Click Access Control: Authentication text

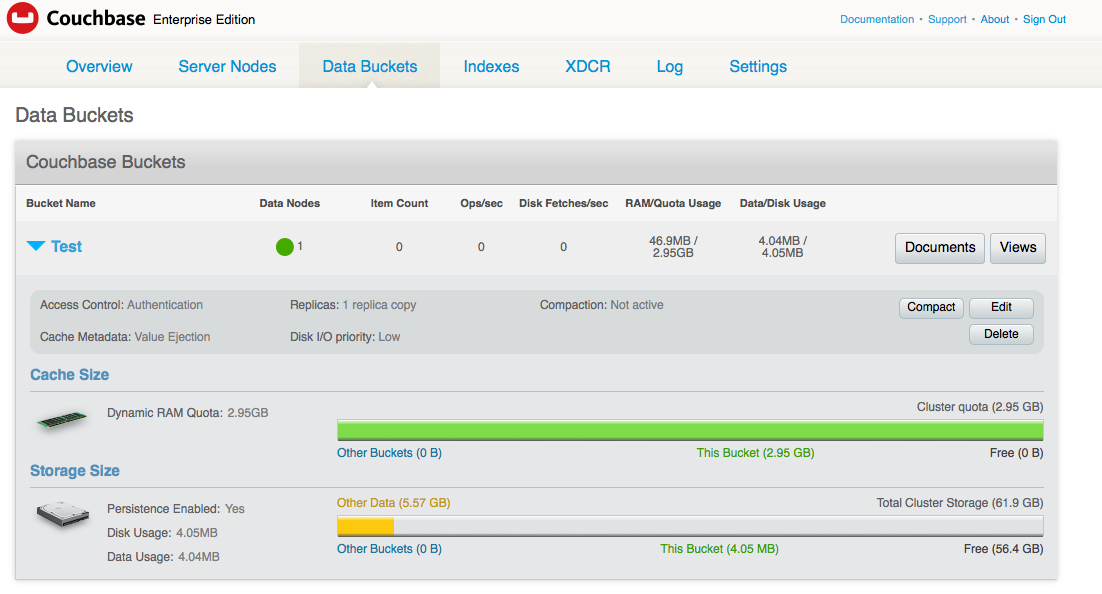pos(122,305)
